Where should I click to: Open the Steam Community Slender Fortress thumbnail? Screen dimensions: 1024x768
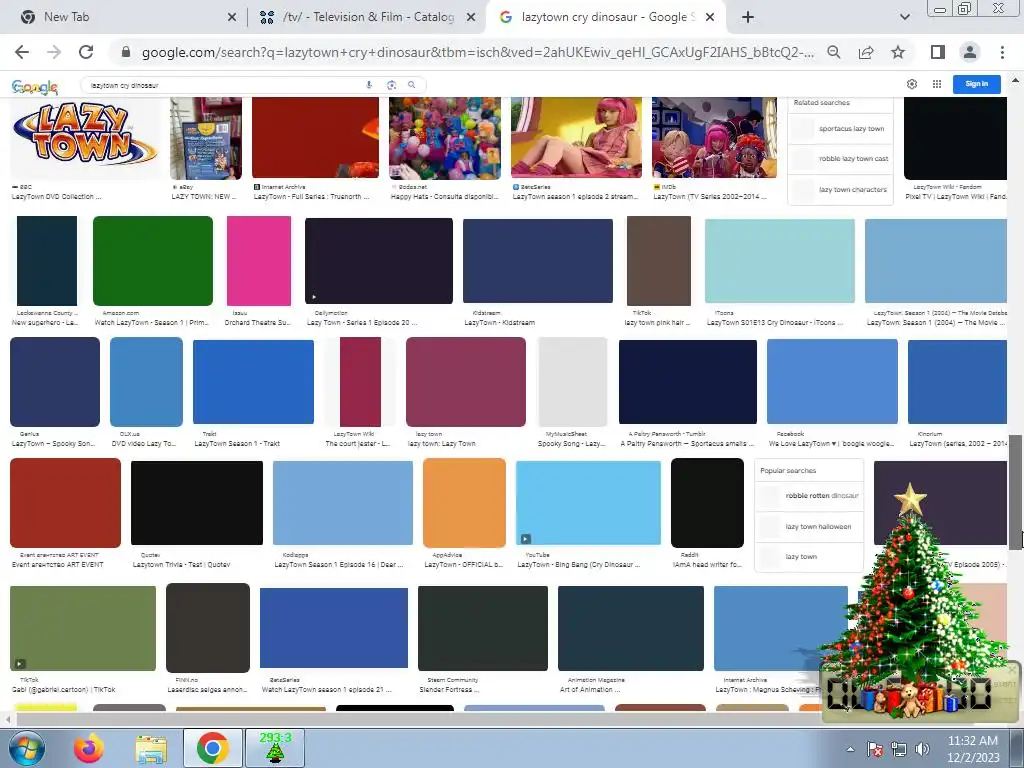coord(483,628)
